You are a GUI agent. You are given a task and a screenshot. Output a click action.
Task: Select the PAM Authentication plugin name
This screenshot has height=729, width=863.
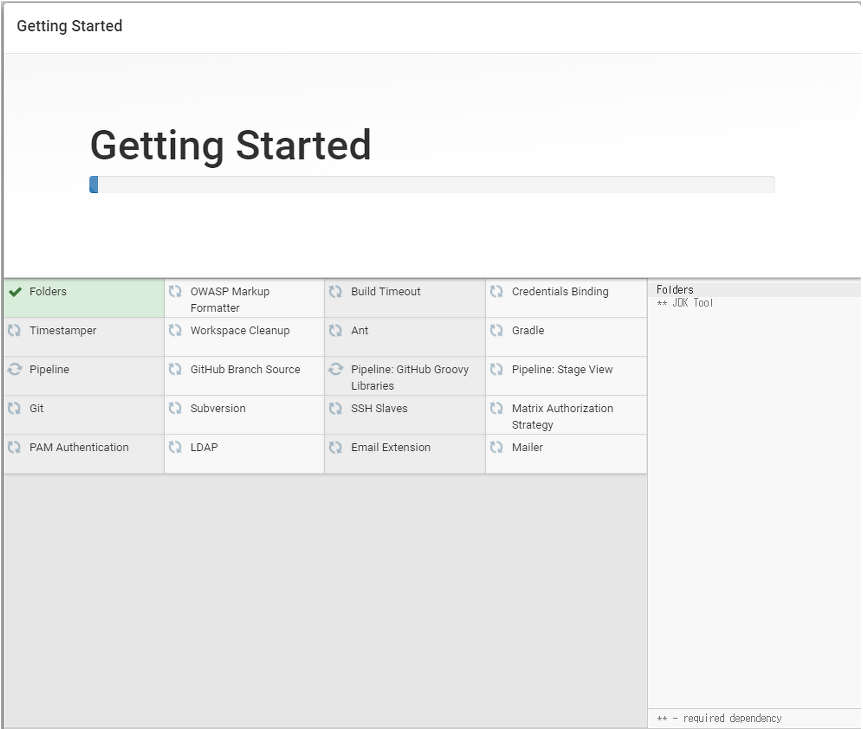pyautogui.click(x=79, y=447)
